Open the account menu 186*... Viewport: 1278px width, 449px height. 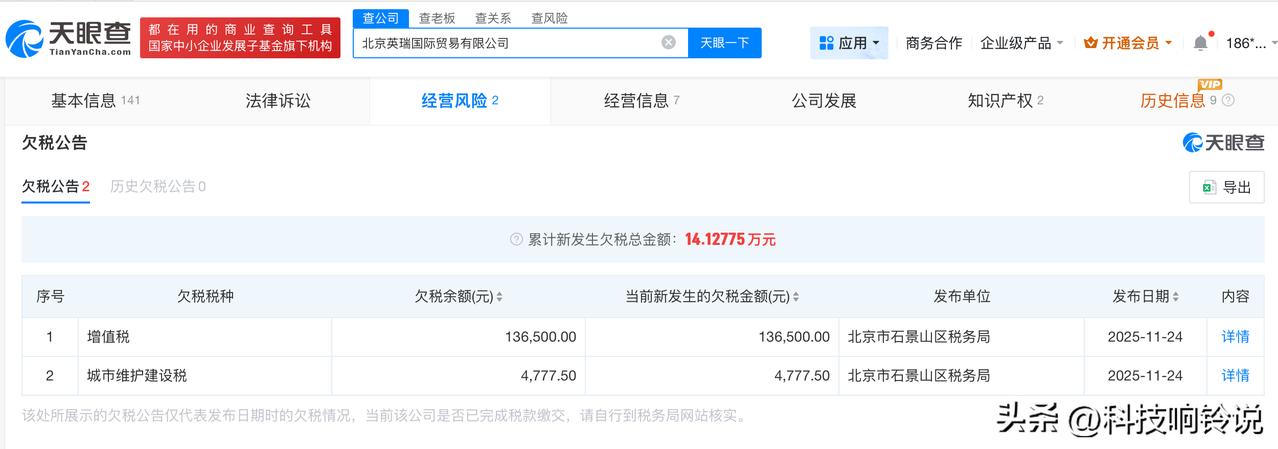tap(1251, 43)
